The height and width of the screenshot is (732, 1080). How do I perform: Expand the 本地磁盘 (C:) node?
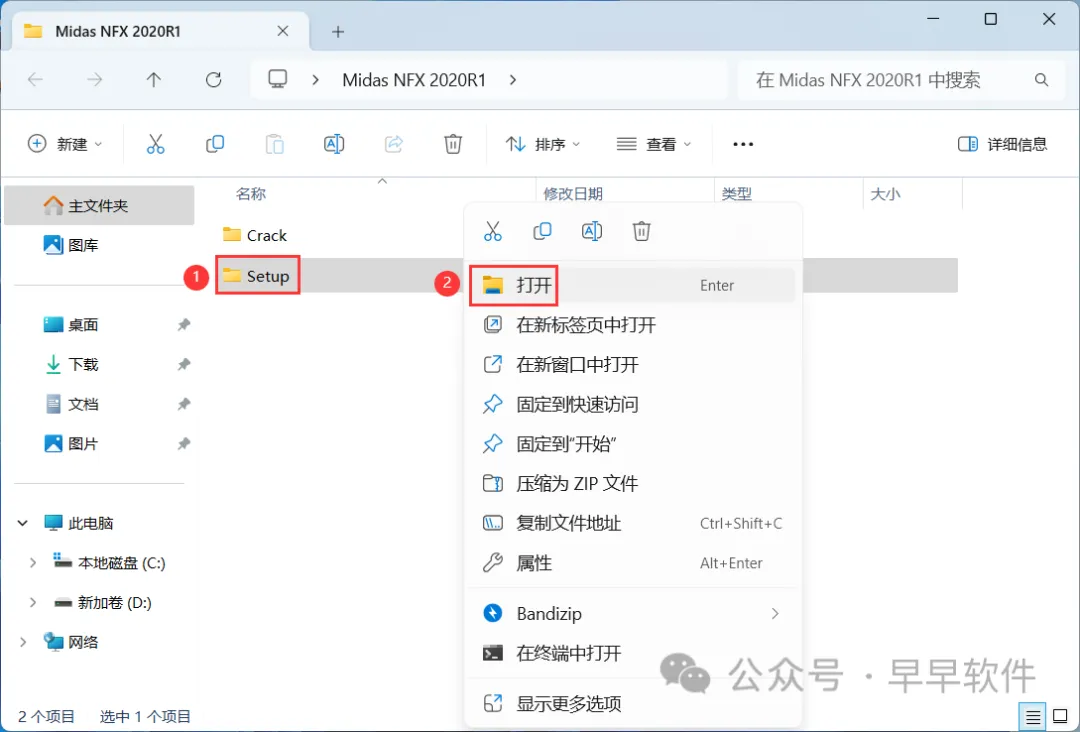click(x=32, y=563)
